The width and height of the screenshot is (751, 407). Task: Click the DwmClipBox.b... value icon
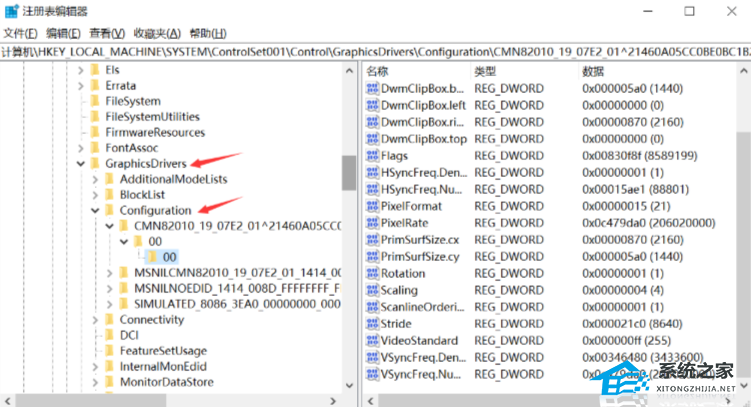tap(372, 89)
